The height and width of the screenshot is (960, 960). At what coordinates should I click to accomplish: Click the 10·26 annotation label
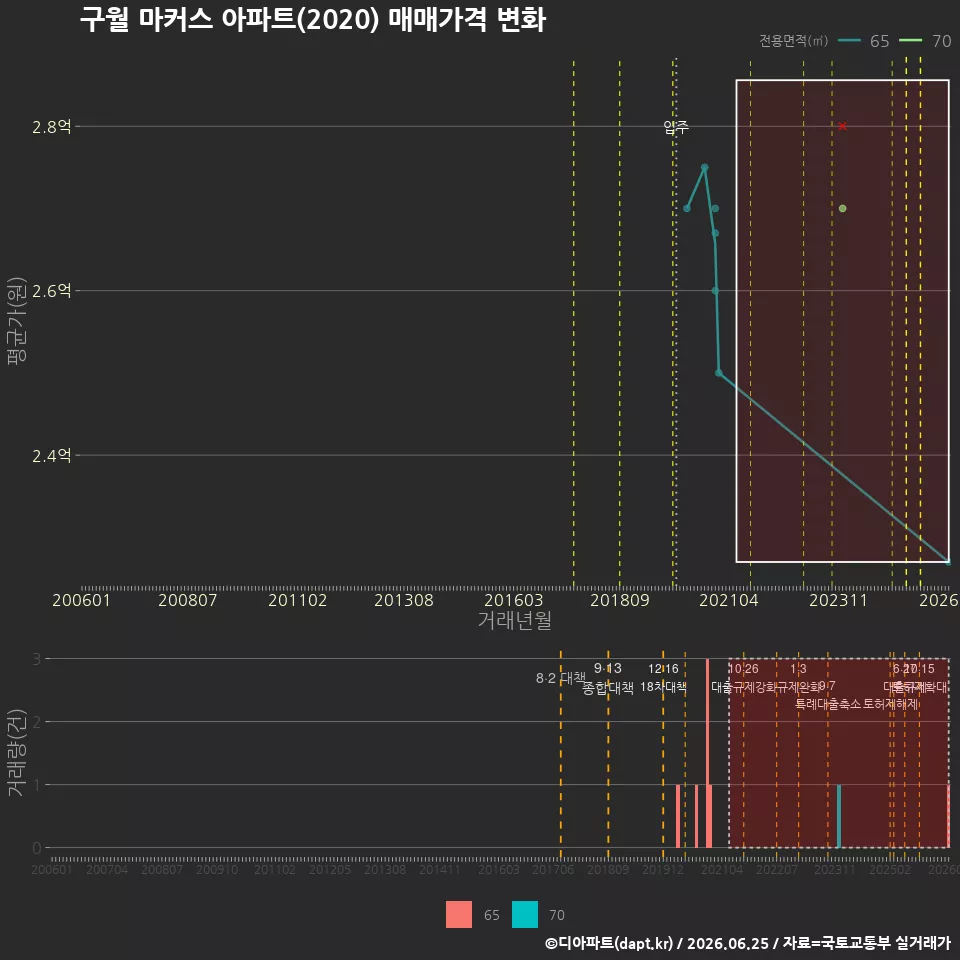(x=743, y=669)
